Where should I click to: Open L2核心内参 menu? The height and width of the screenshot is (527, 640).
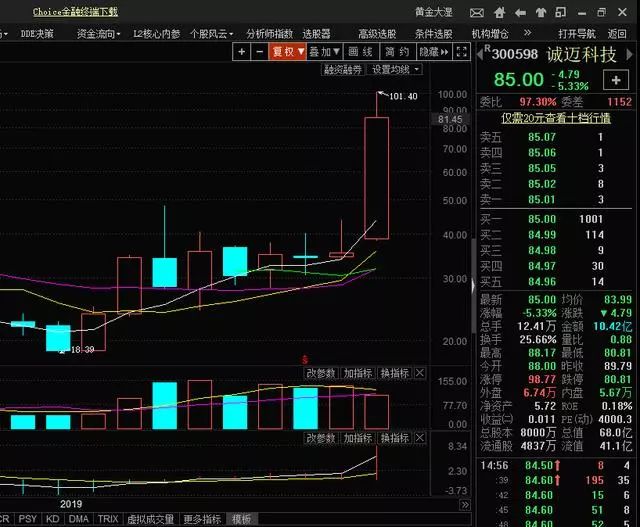[x=157, y=34]
